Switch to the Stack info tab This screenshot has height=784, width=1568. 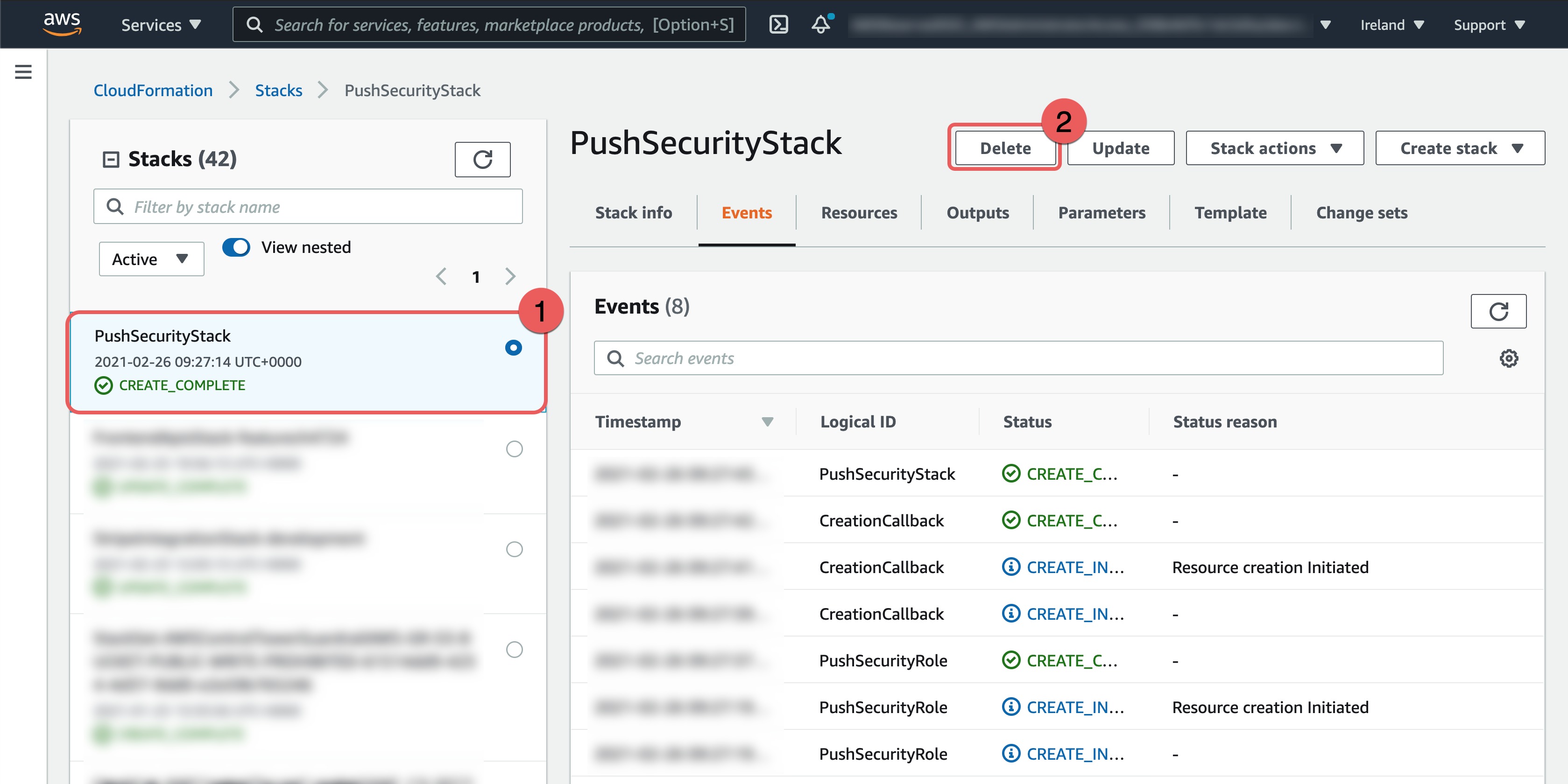(x=633, y=213)
